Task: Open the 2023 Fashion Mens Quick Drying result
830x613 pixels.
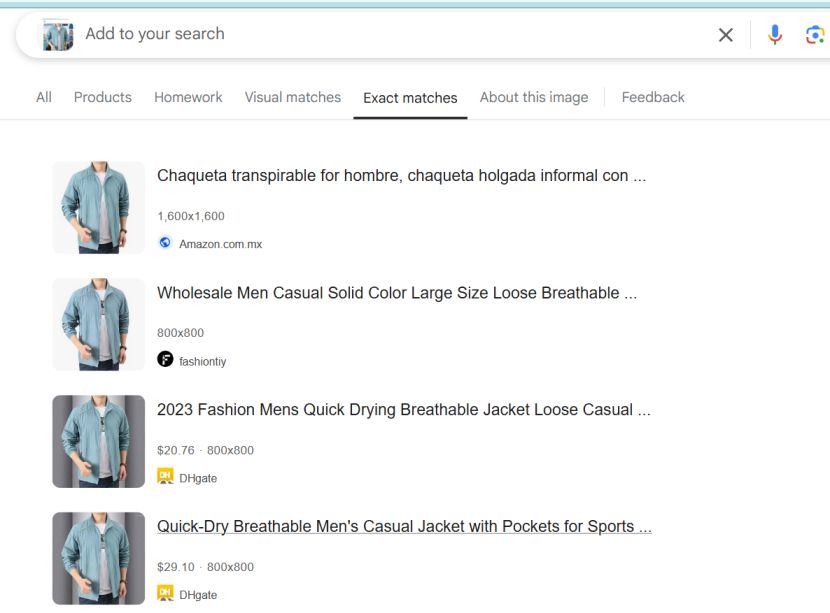Action: [x=403, y=409]
